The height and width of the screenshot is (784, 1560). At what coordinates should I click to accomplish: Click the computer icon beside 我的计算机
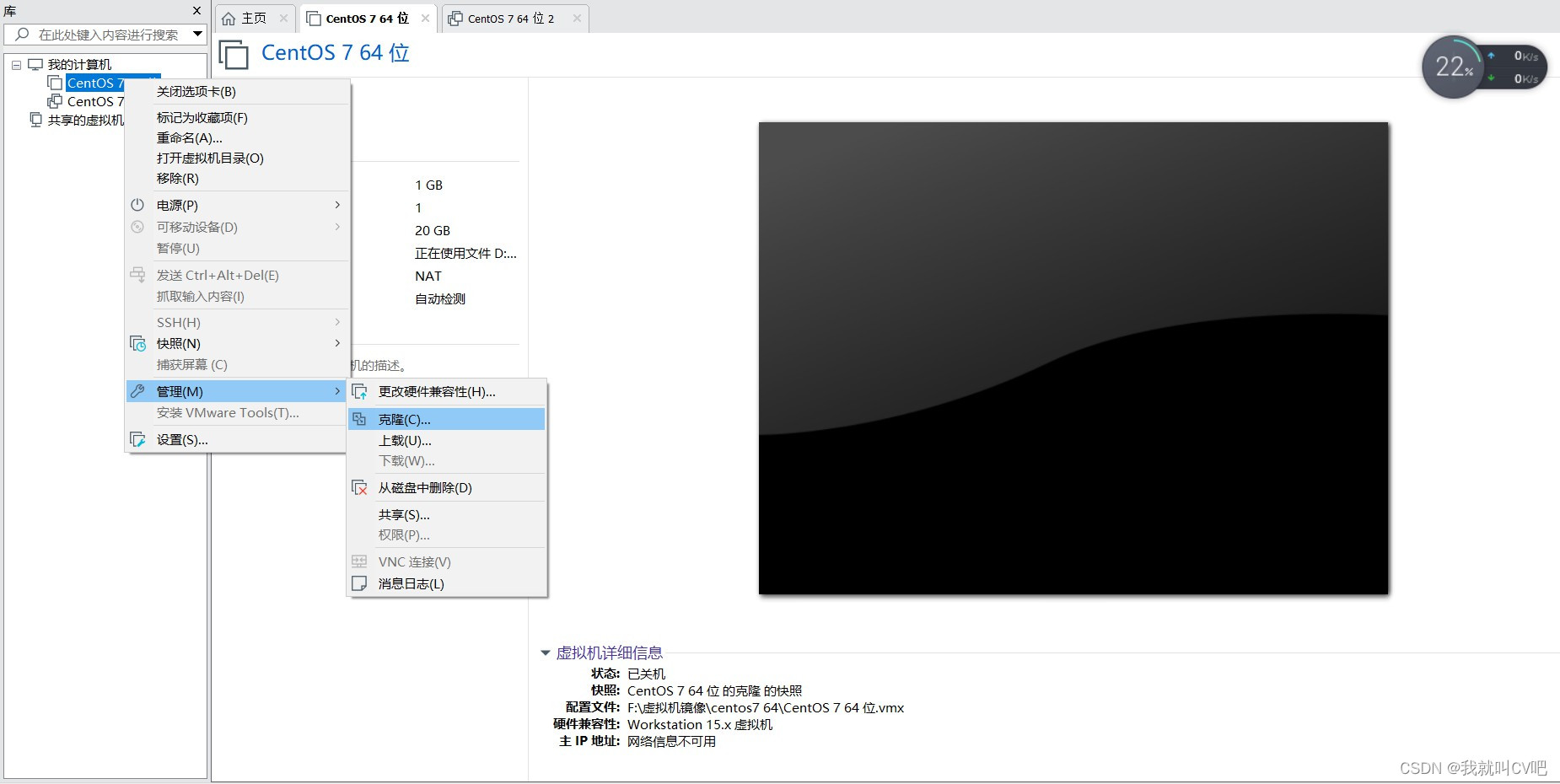[x=35, y=64]
